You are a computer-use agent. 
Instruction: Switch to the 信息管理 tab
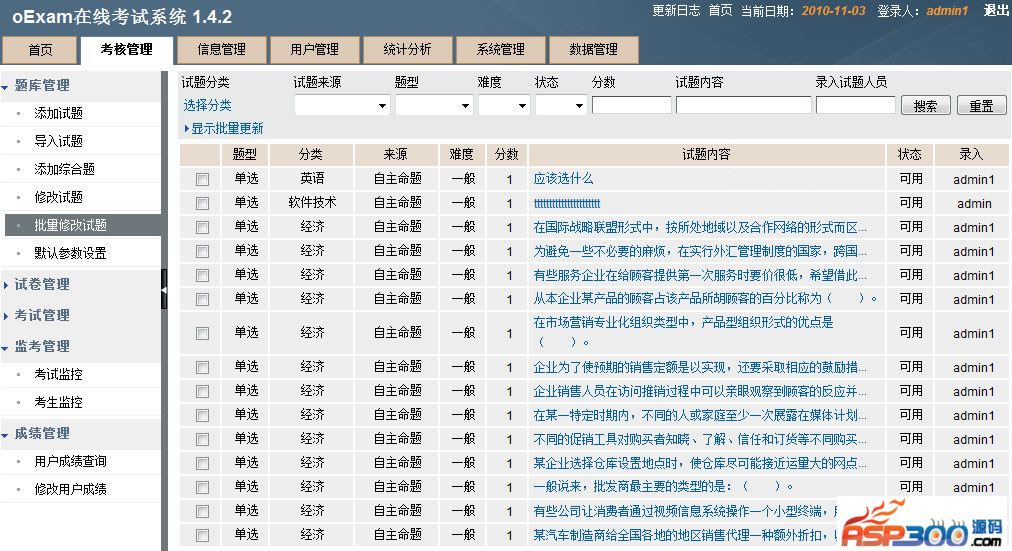[222, 49]
